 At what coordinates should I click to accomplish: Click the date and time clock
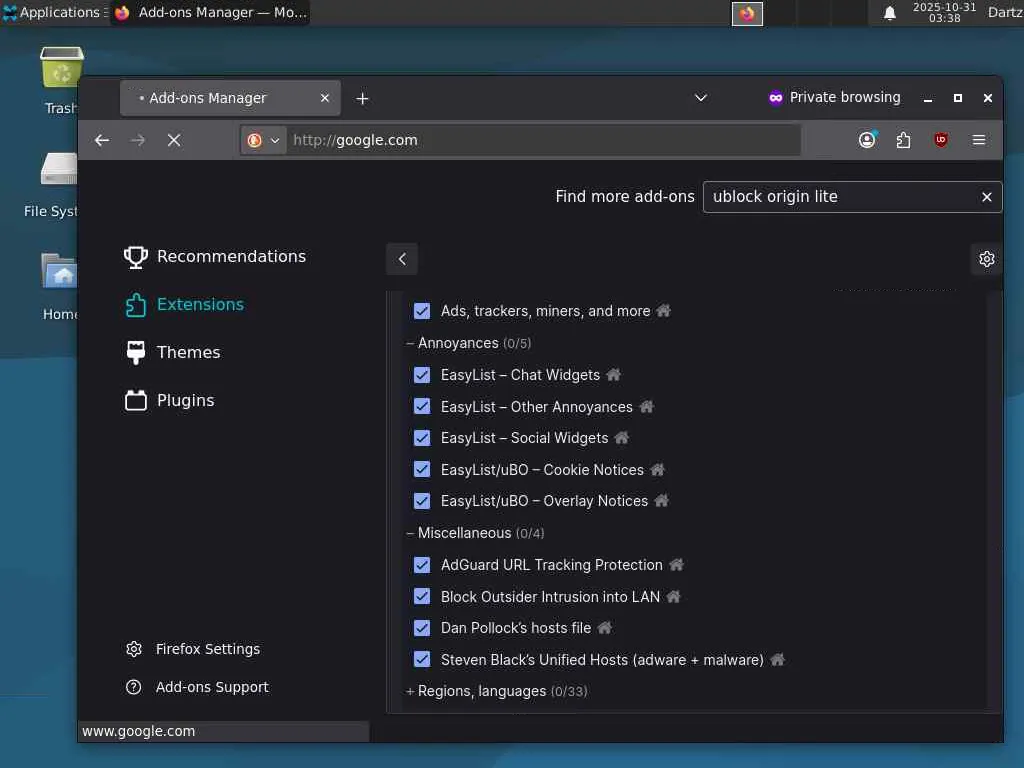(944, 12)
